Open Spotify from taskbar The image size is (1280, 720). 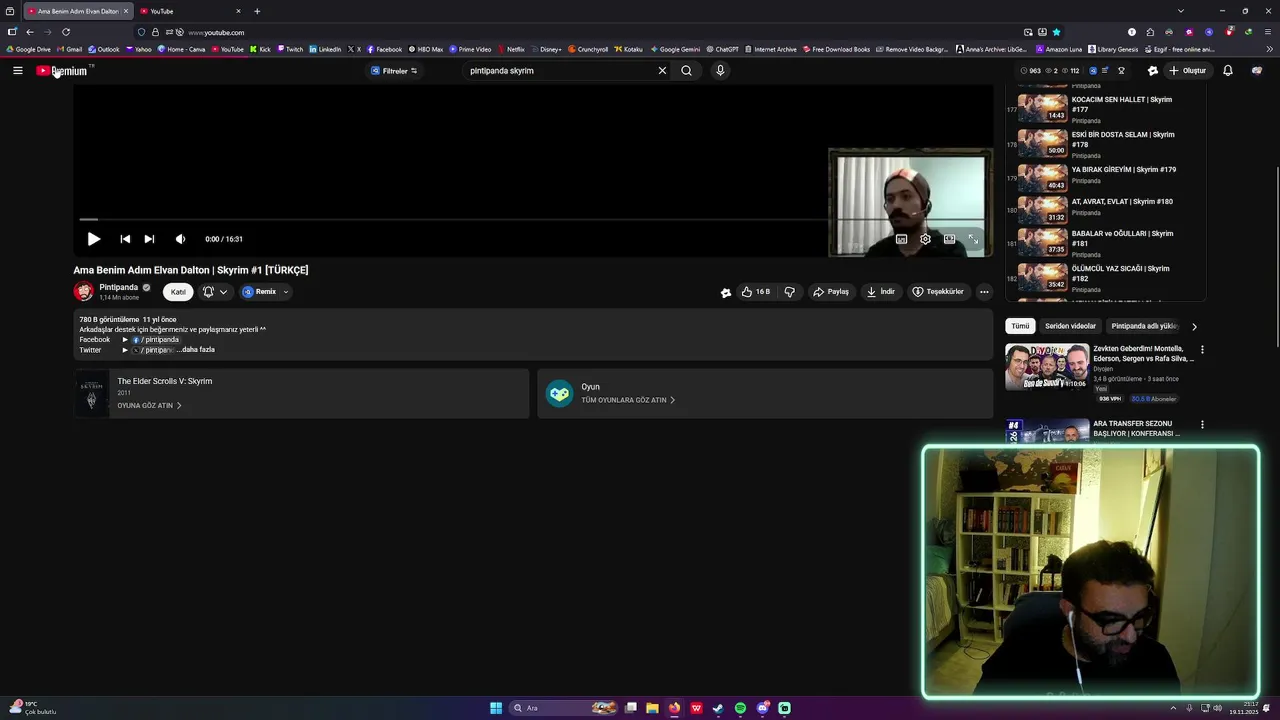coord(740,708)
